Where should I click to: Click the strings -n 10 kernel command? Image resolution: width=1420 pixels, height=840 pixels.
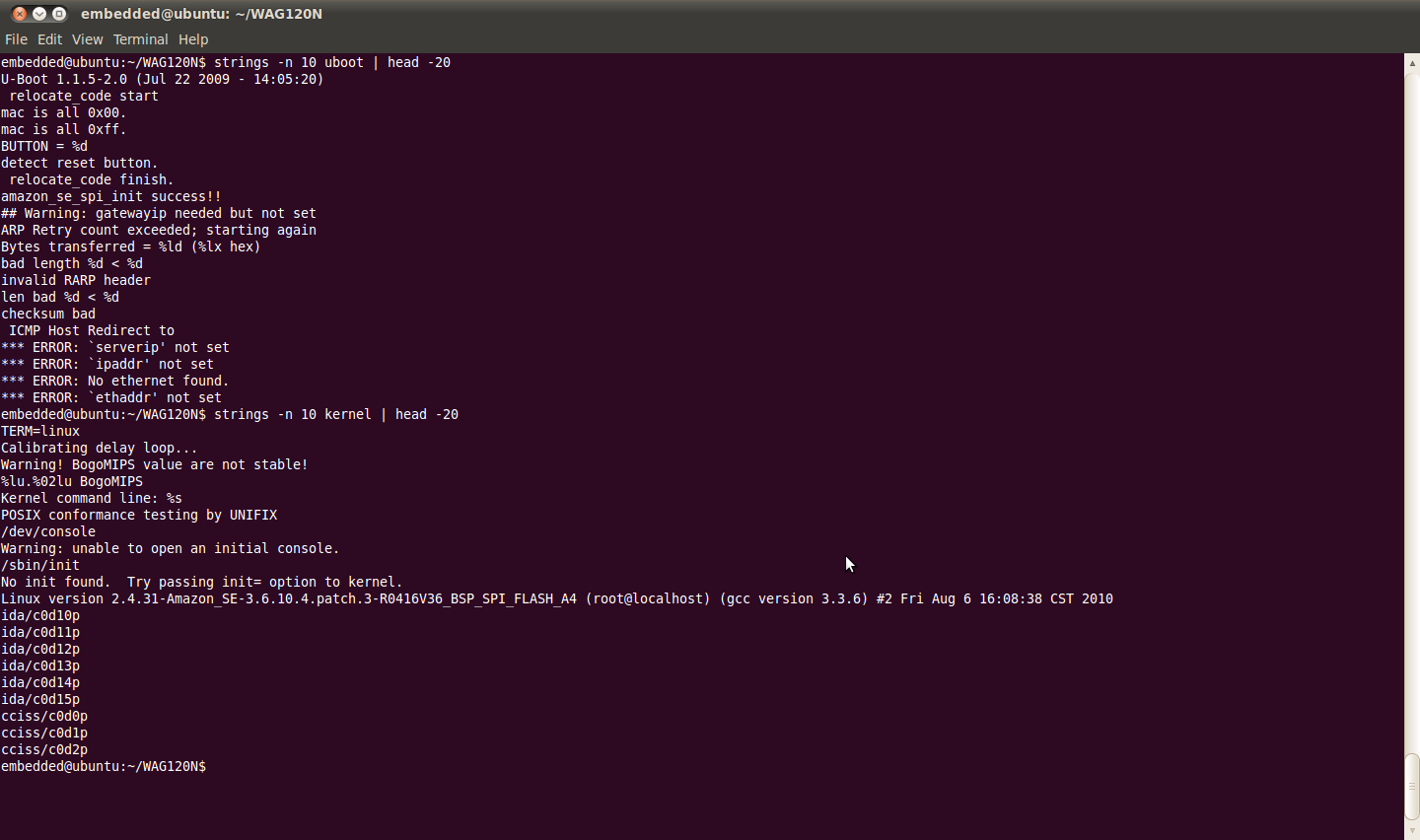pos(335,415)
